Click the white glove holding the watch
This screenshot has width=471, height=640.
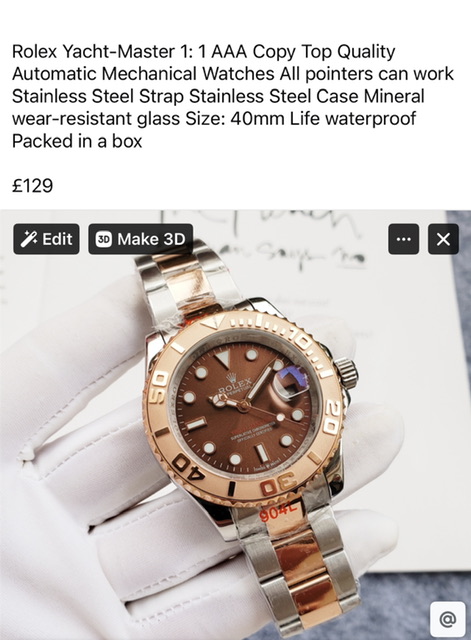click(x=82, y=469)
